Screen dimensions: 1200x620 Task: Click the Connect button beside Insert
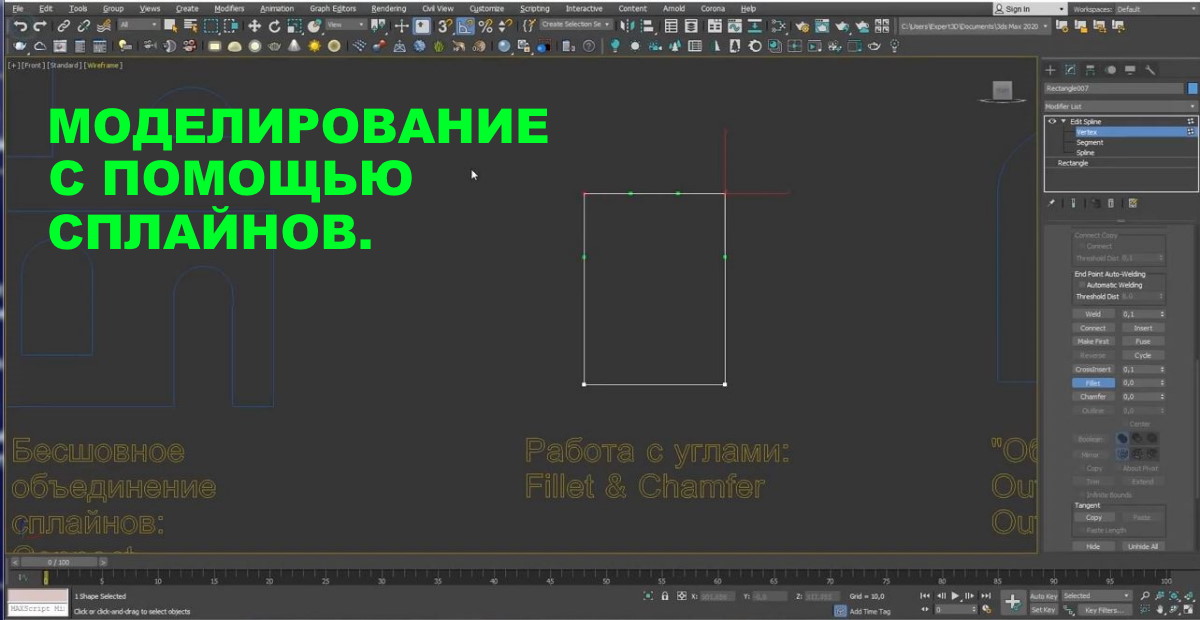(1093, 328)
